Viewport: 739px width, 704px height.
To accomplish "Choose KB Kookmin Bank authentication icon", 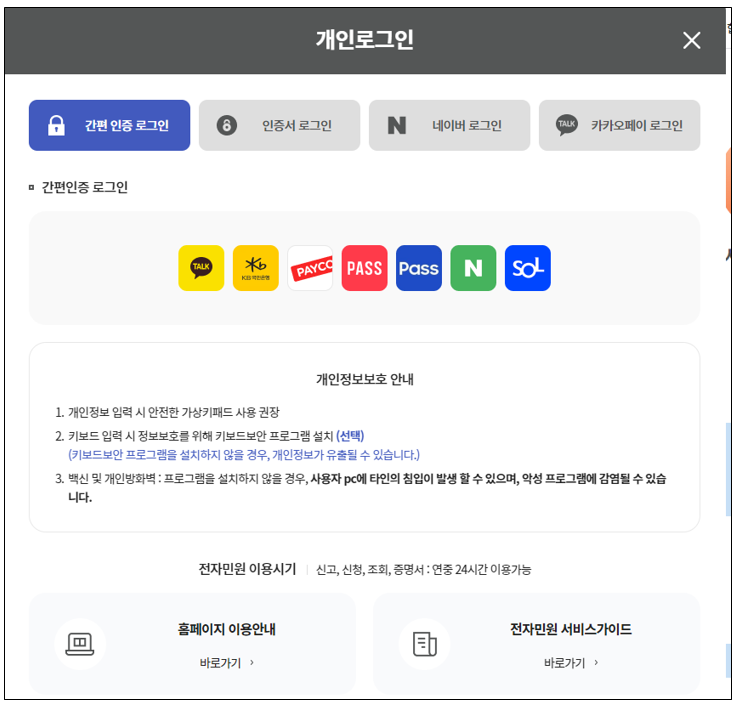I will tap(256, 268).
